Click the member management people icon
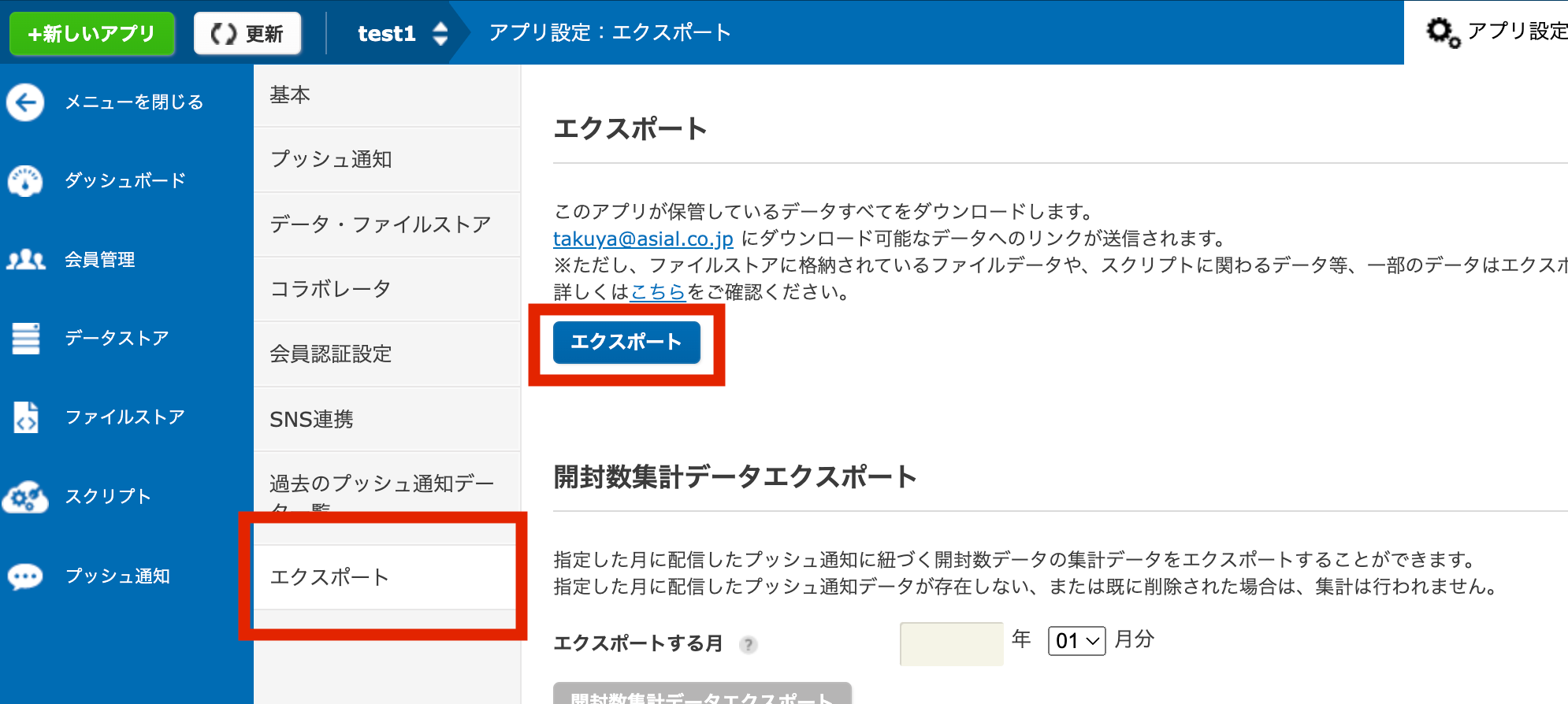 25,260
